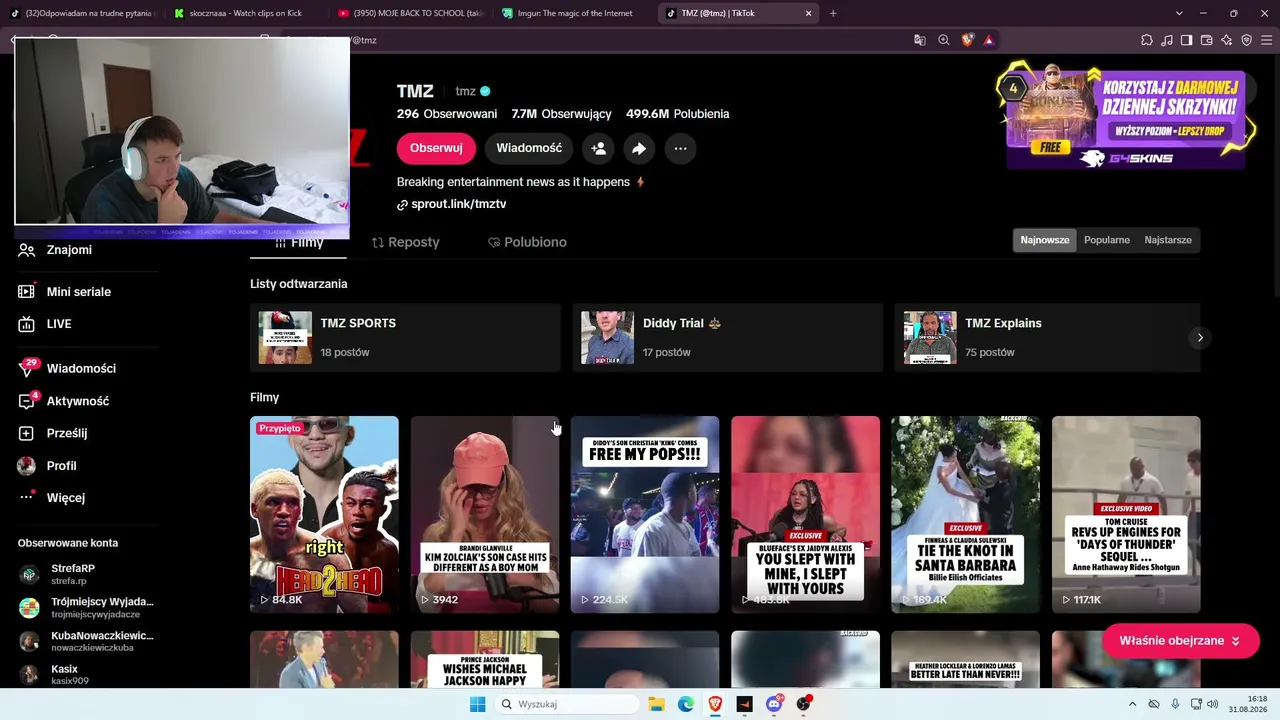Close the TMZ TikTok browser tab
1280x720 pixels.
pyautogui.click(x=808, y=13)
